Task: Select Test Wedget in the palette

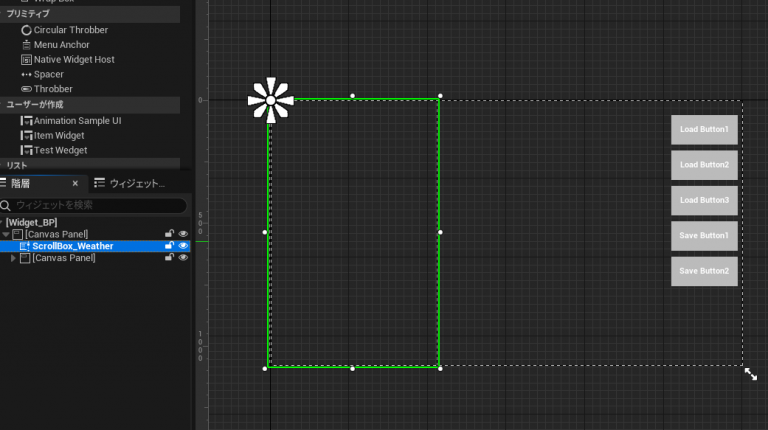Action: coord(60,151)
